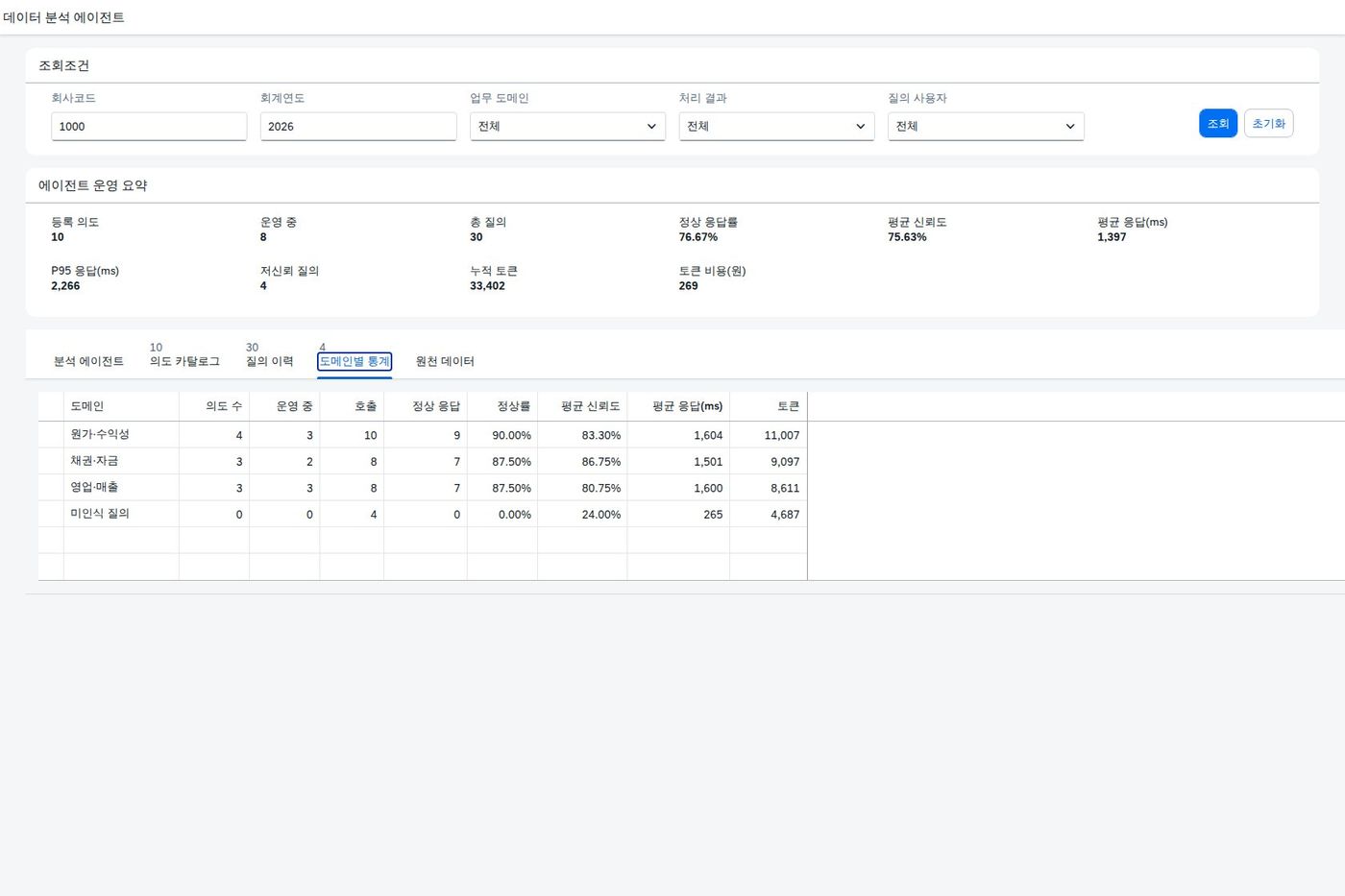Click the 호출 column header
1345x896 pixels.
pos(352,406)
